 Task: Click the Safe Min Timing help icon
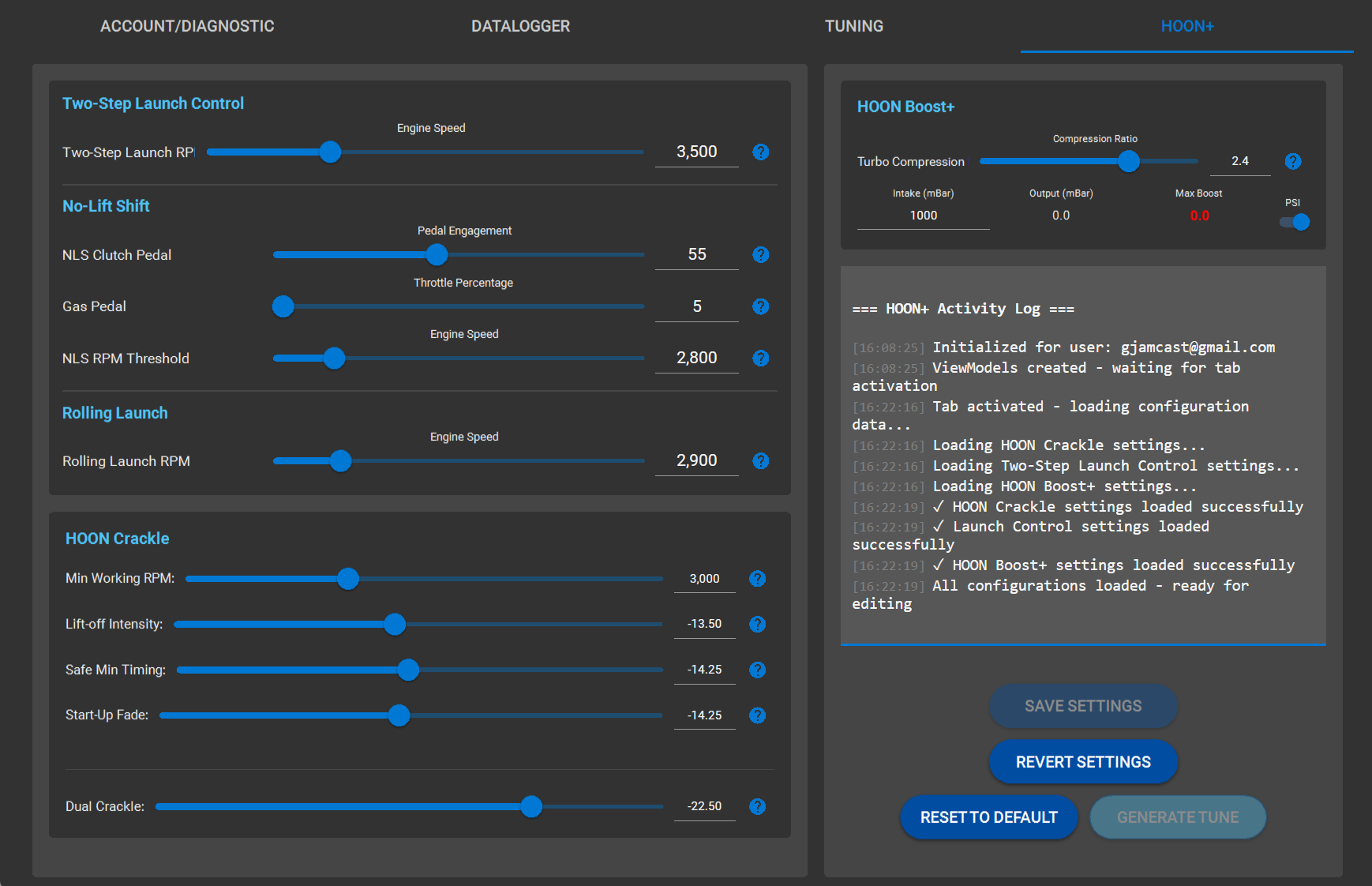[x=757, y=670]
